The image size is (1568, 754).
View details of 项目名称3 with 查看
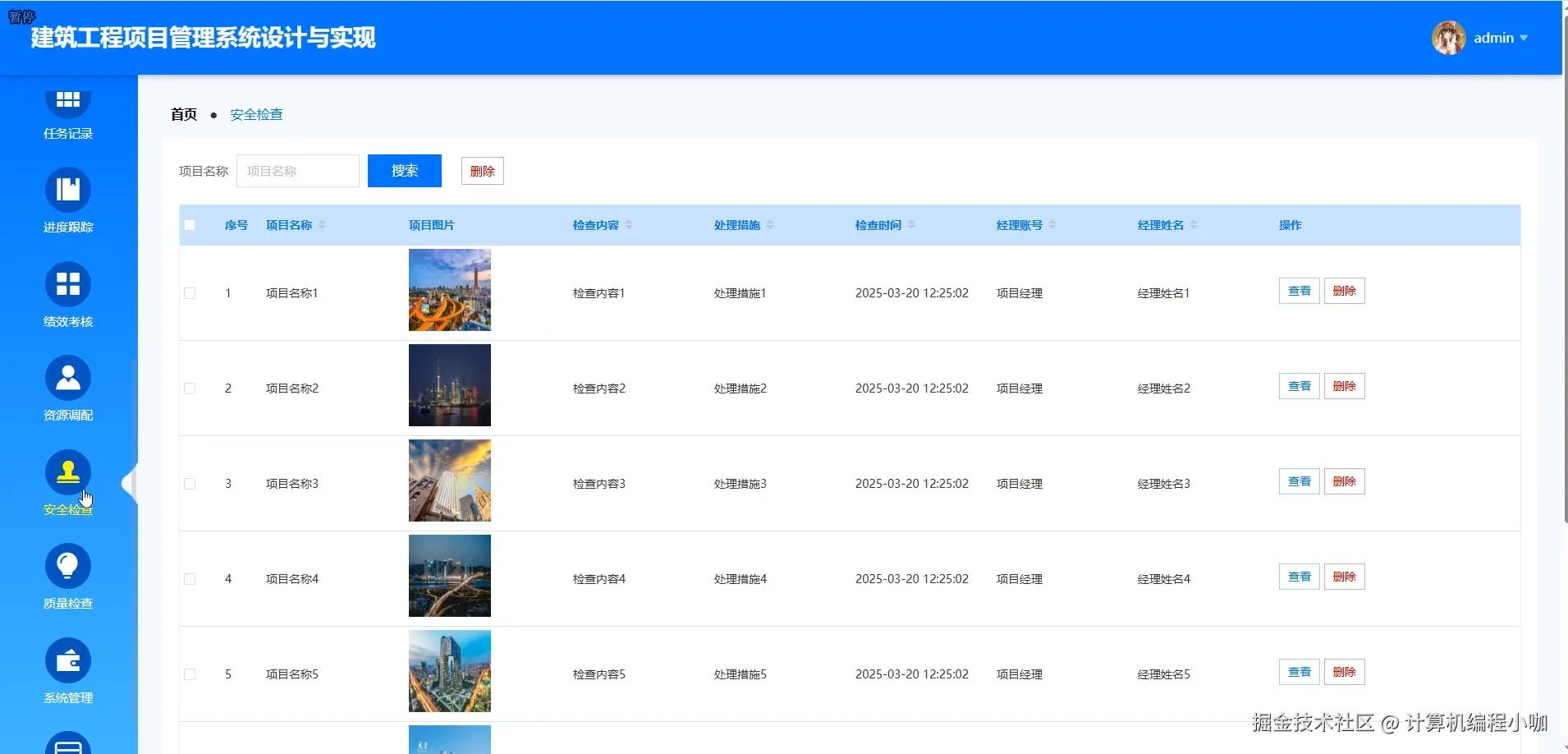(x=1300, y=481)
